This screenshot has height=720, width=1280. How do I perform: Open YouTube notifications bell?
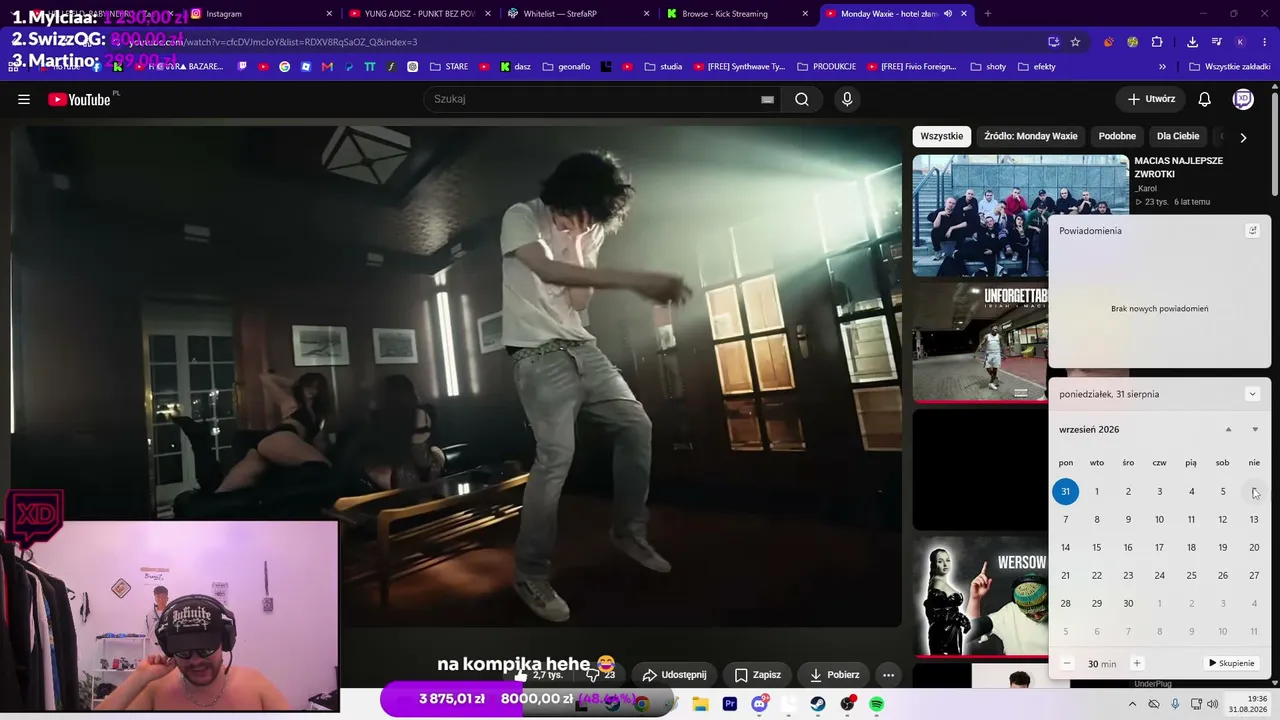click(x=1205, y=99)
